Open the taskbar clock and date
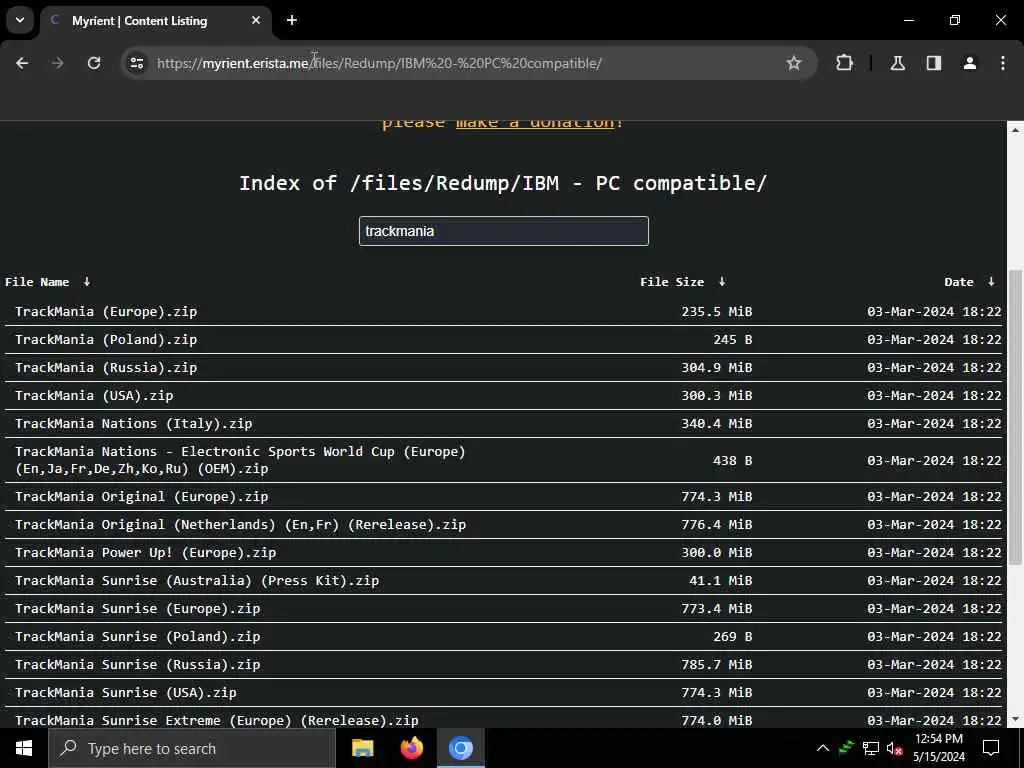Viewport: 1024px width, 768px height. point(939,748)
